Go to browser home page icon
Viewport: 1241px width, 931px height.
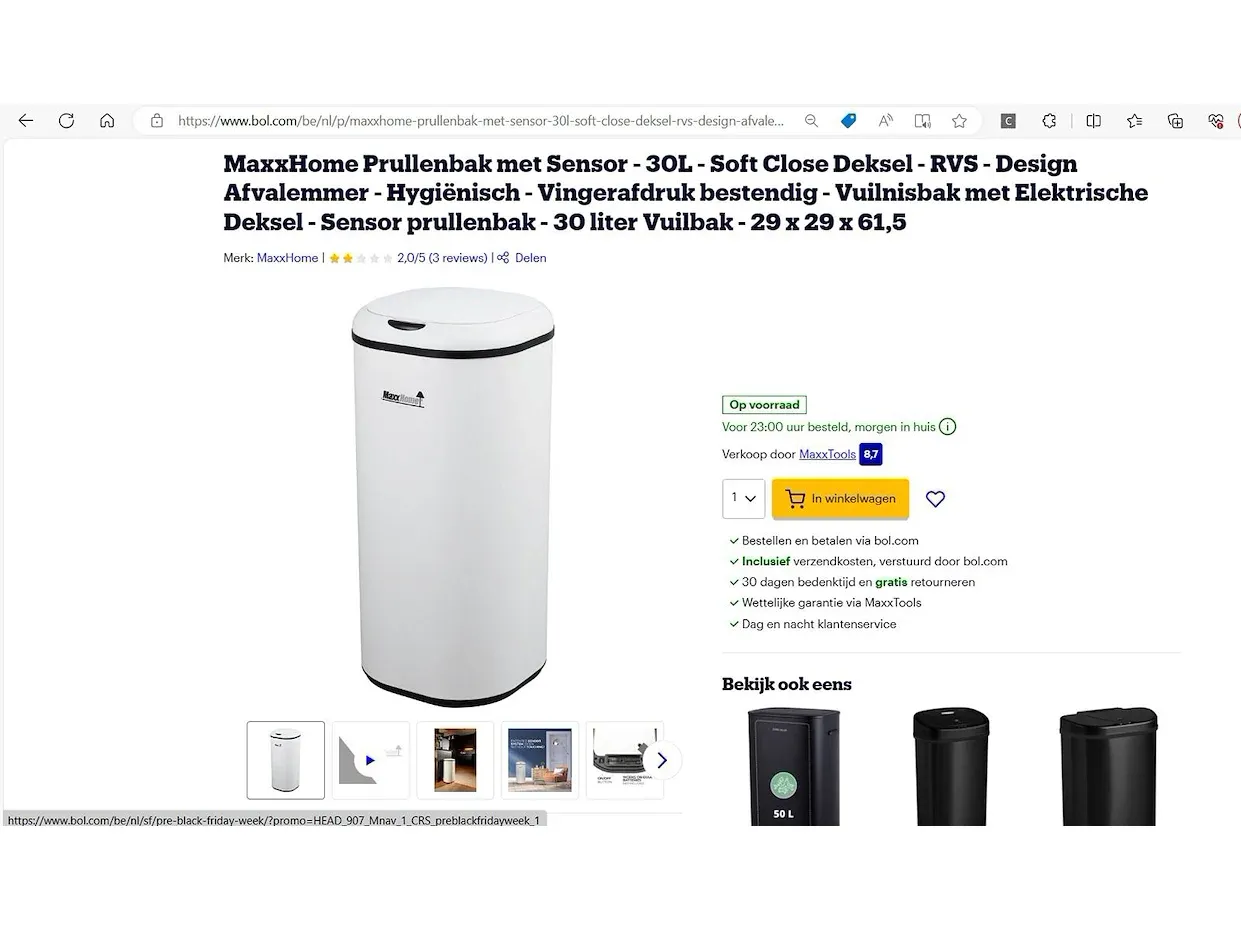tap(107, 121)
